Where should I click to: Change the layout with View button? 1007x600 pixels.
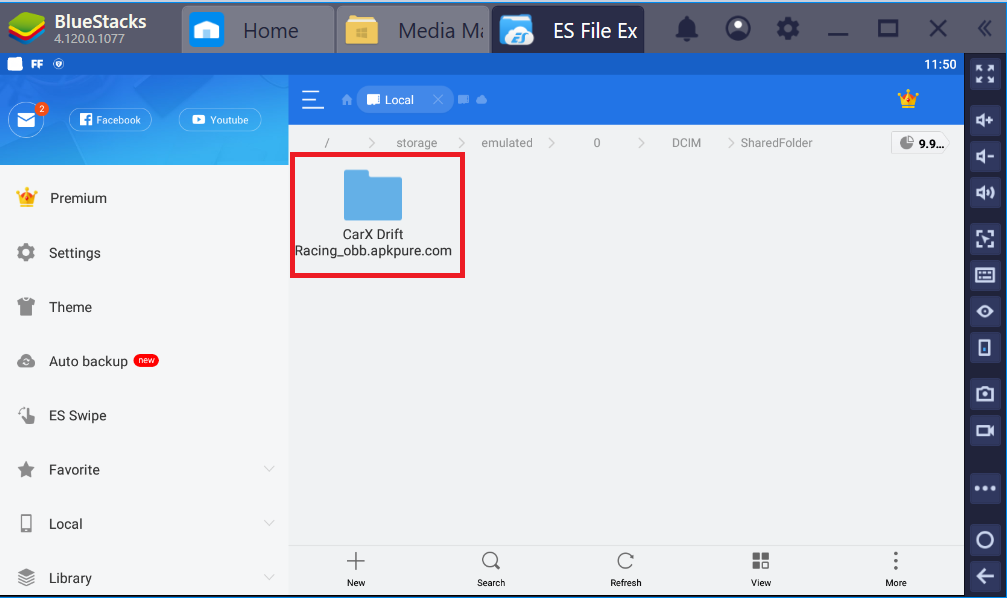[x=760, y=569]
